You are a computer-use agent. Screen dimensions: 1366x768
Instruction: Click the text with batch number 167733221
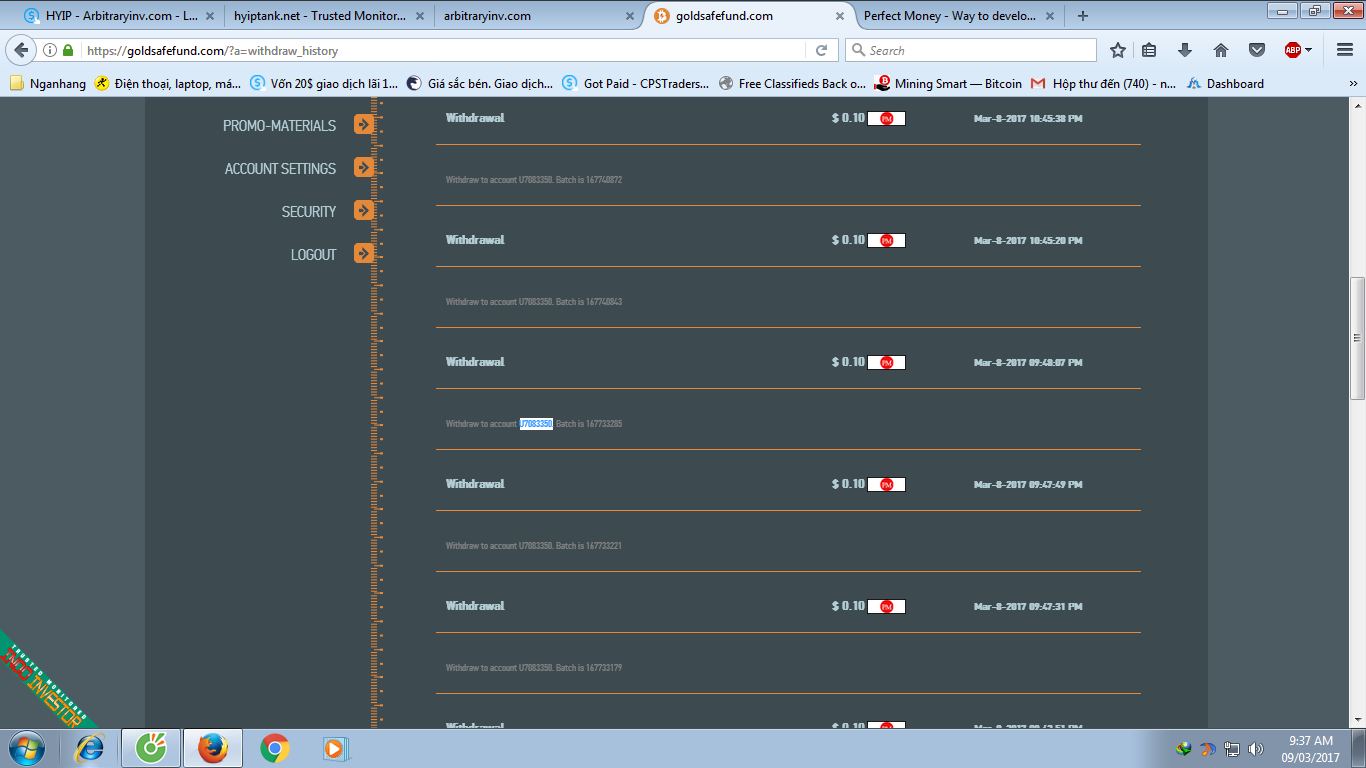pyautogui.click(x=534, y=546)
